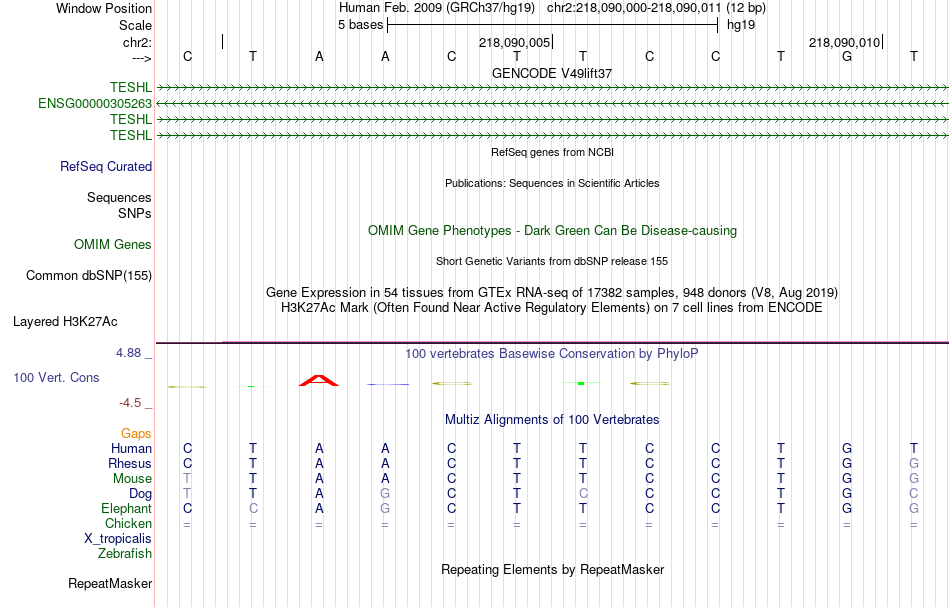Click the 5 bases scale bar

tap(552, 25)
